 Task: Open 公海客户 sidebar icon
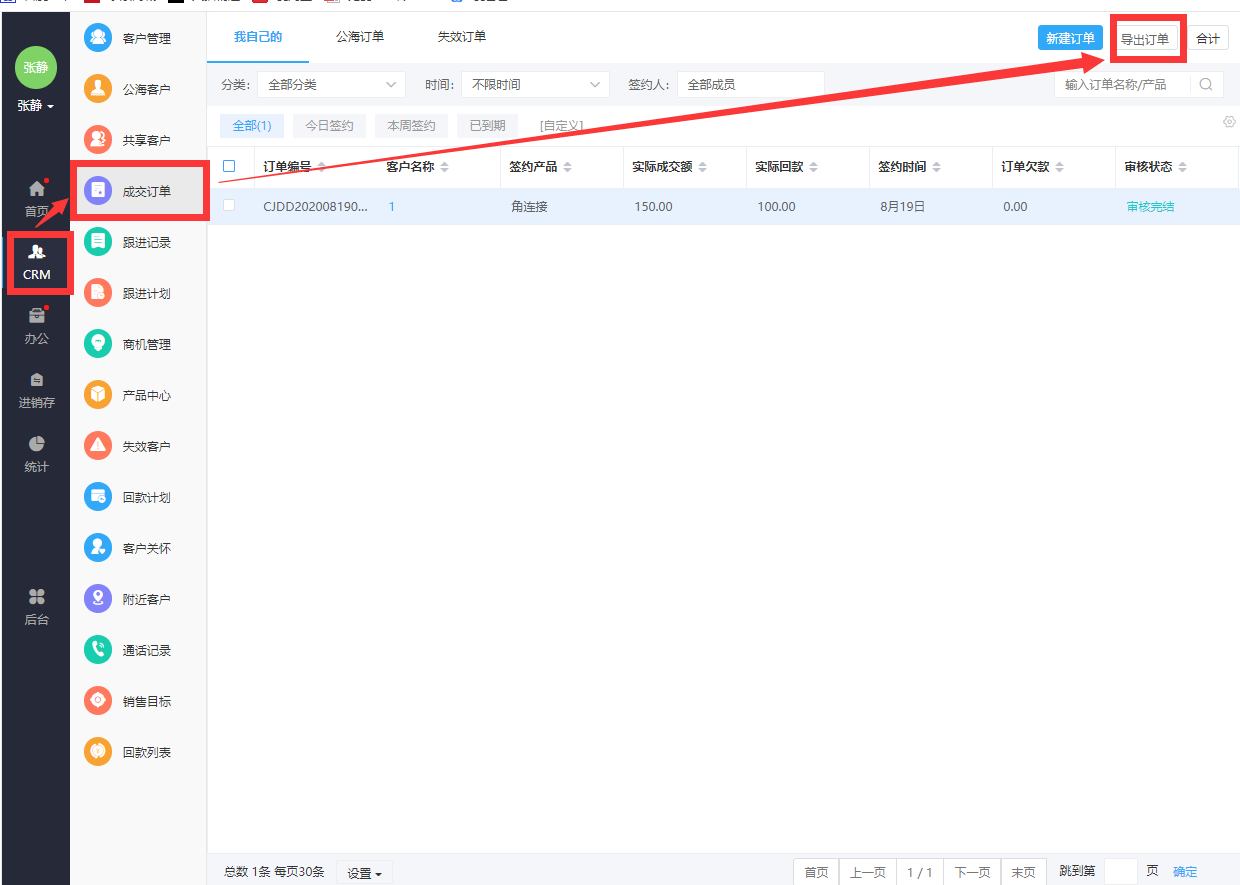tap(98, 89)
